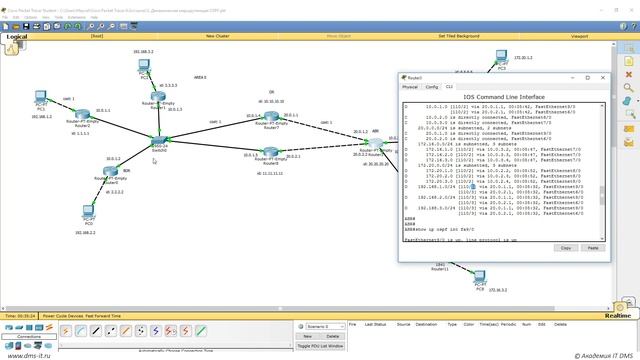The width and height of the screenshot is (640, 360).
Task: Click the New file toolbar icon
Action: (6, 27)
